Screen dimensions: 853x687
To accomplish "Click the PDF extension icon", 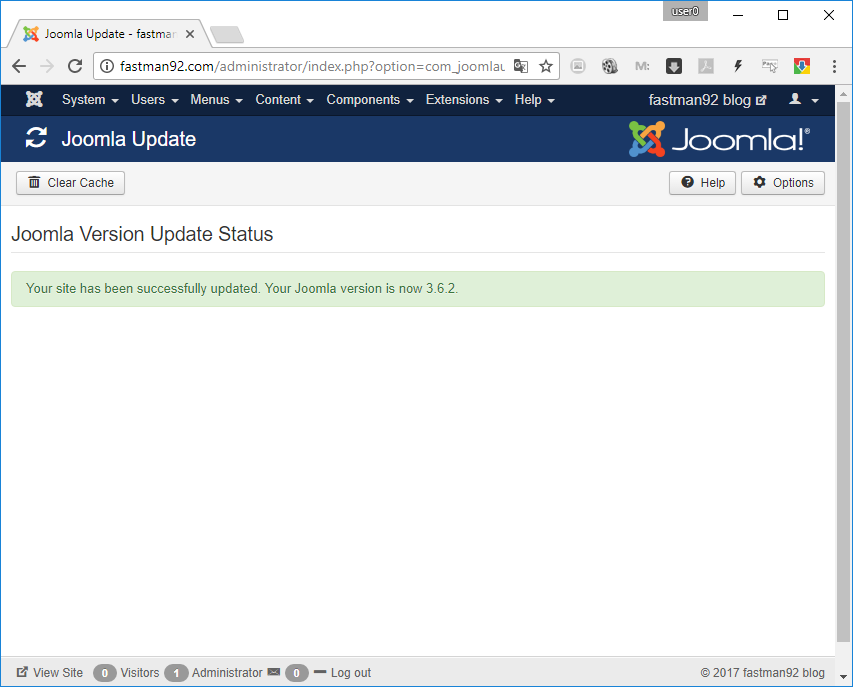I will click(x=706, y=66).
